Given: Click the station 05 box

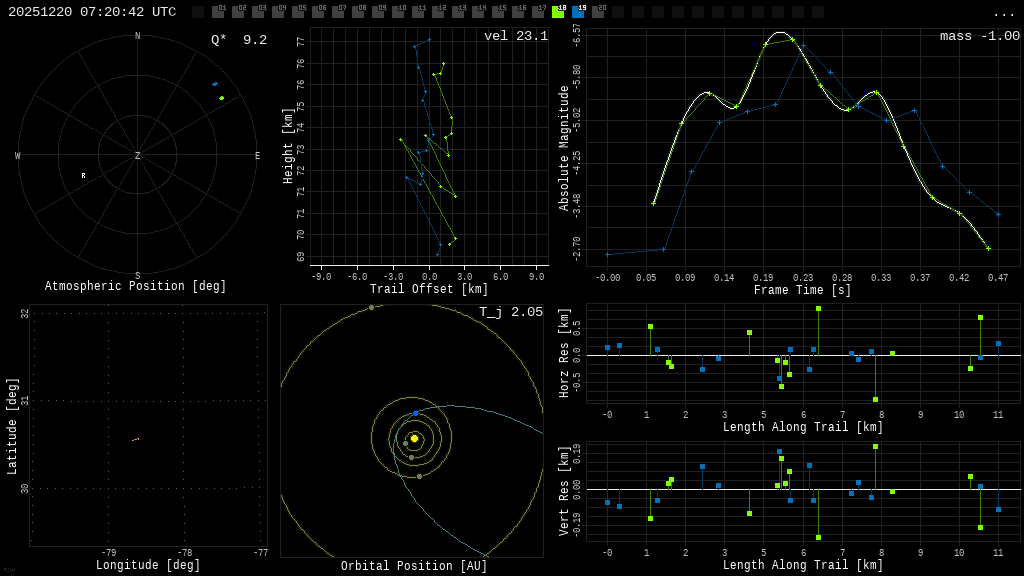Looking at the screenshot, I should pyautogui.click(x=298, y=12).
